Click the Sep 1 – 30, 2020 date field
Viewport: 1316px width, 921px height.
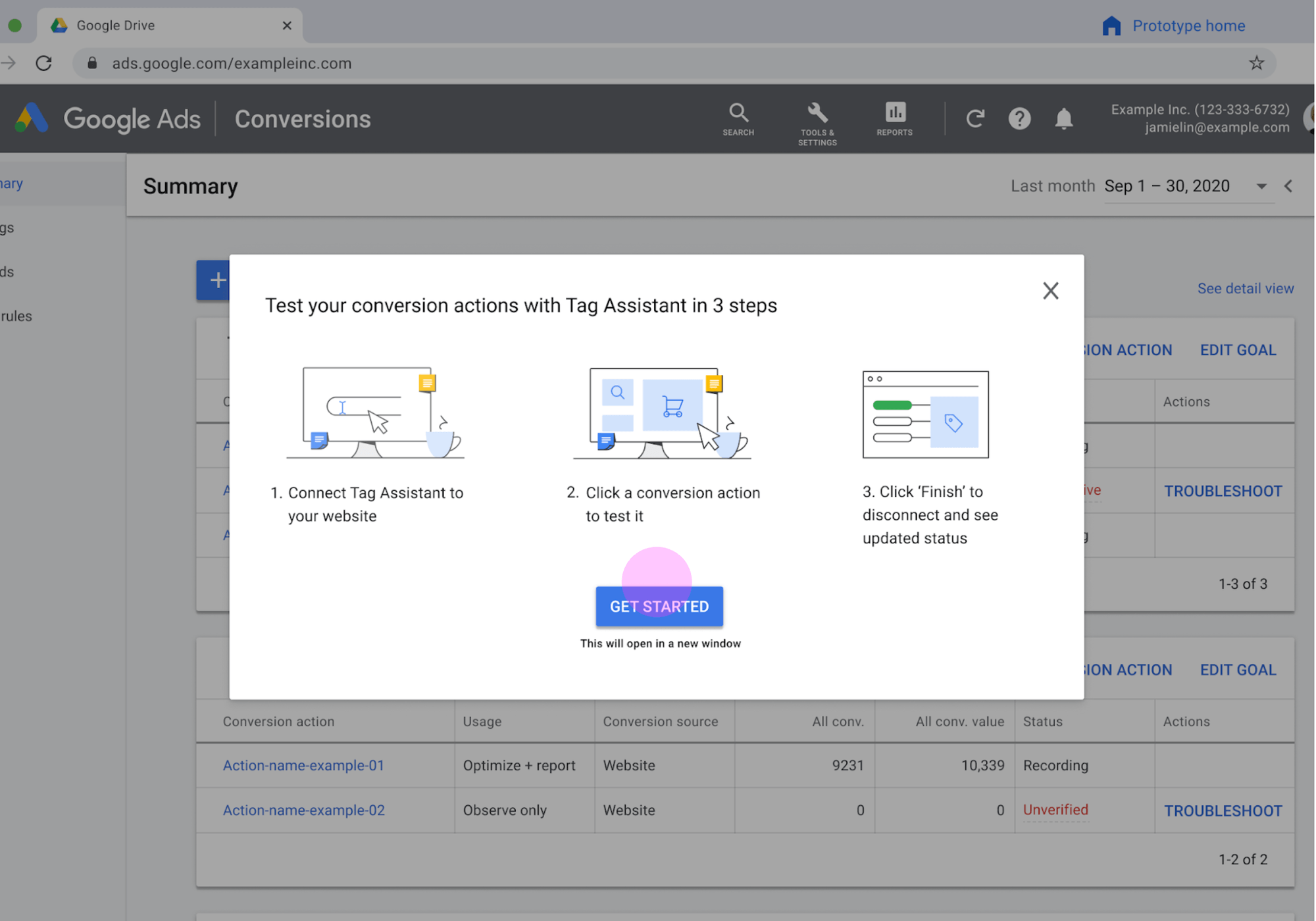coord(1167,186)
